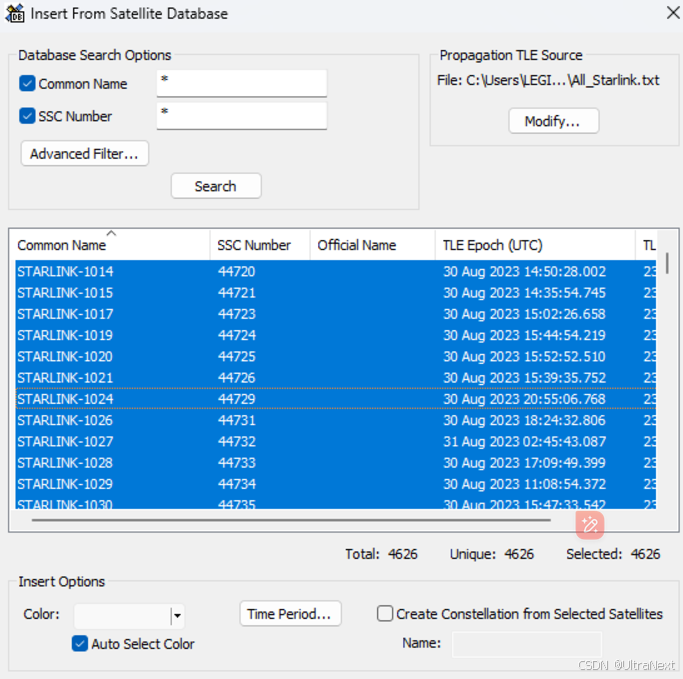Screen dimensions: 683x679
Task: Disable Auto Select Color checkbox
Action: (x=80, y=643)
